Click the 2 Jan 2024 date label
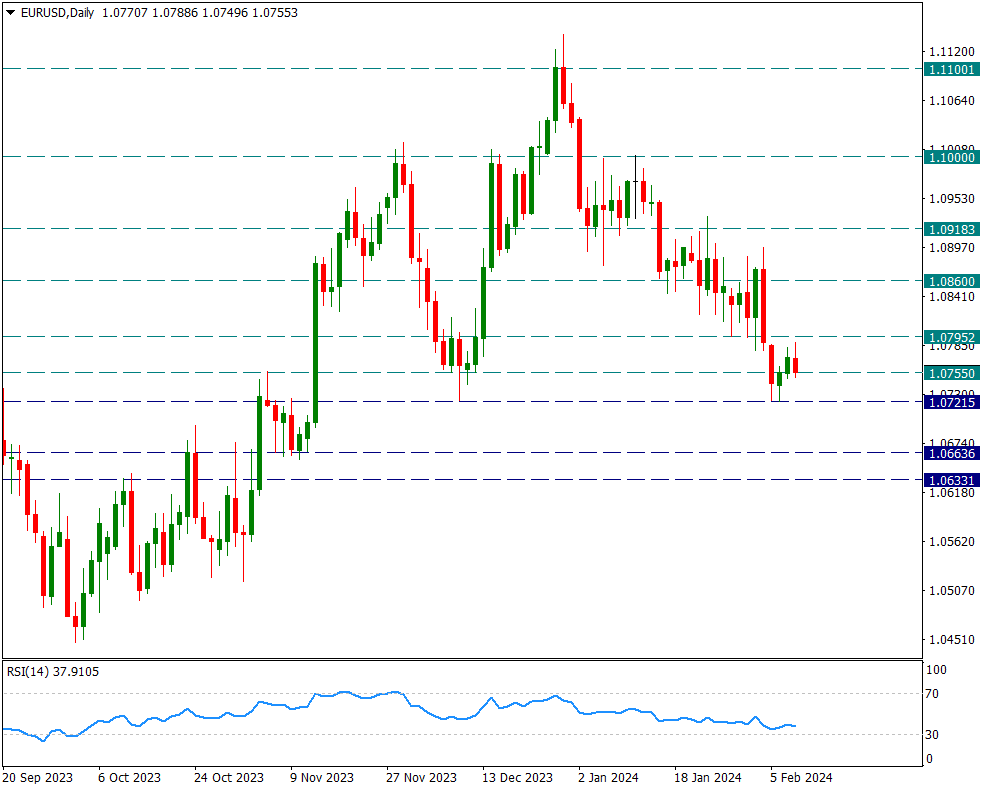This screenshot has height=790, width=986. coord(608,777)
